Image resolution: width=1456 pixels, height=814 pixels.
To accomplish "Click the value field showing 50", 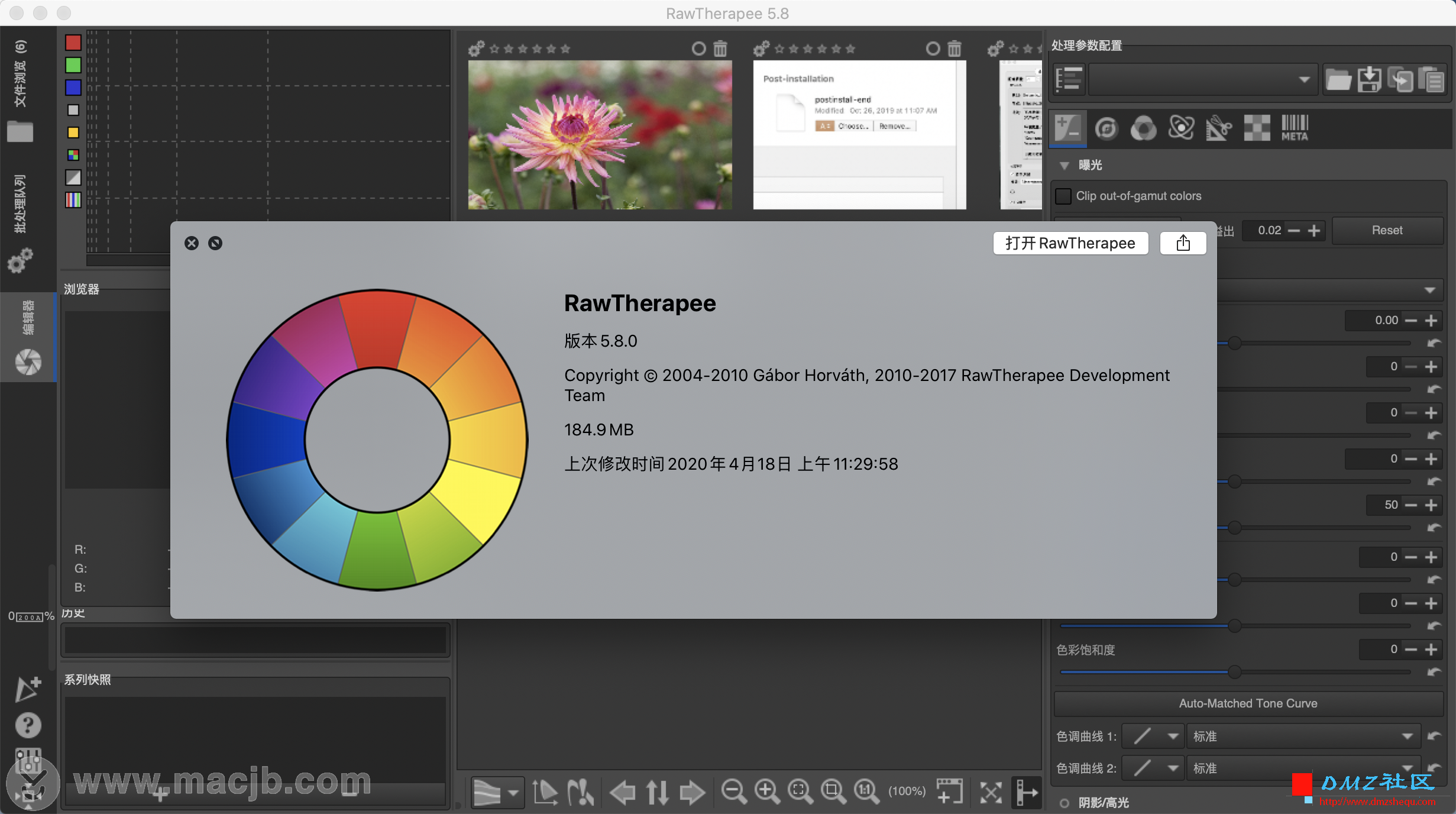I will point(1384,505).
